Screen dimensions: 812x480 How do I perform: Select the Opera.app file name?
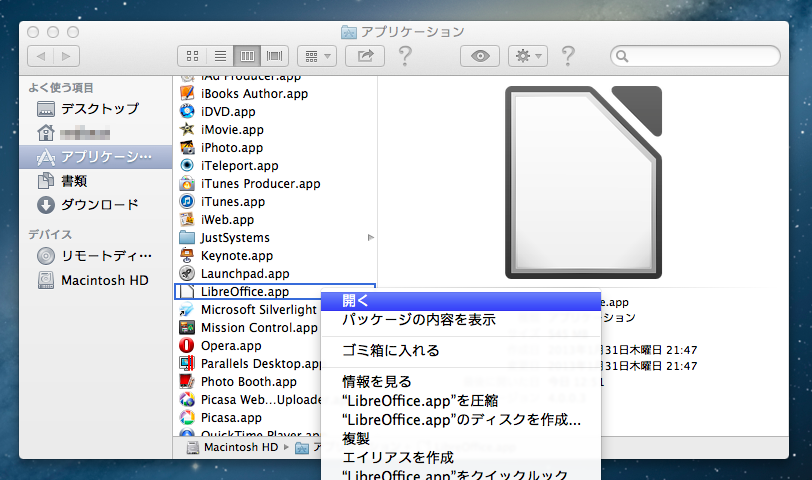(231, 346)
